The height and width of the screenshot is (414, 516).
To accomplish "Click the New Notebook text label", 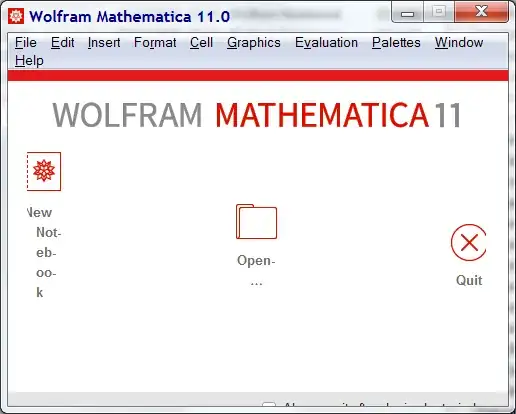I will [x=44, y=252].
